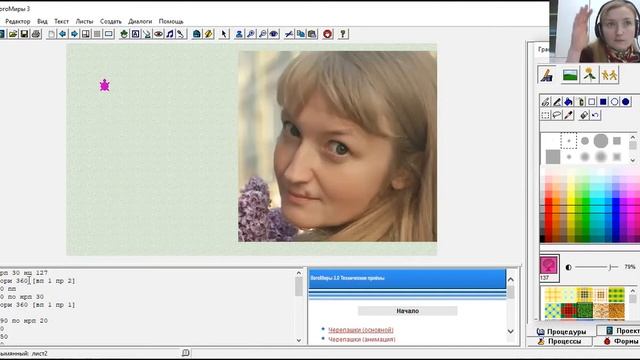Open the Черепашки (основной) link

[361, 330]
